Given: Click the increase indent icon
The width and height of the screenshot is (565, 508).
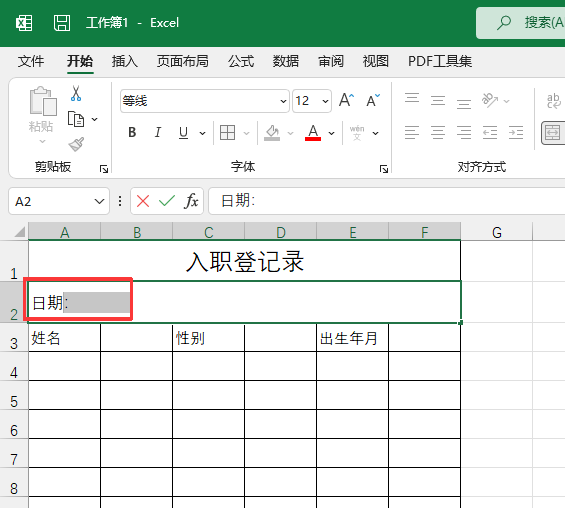Looking at the screenshot, I should tap(516, 132).
